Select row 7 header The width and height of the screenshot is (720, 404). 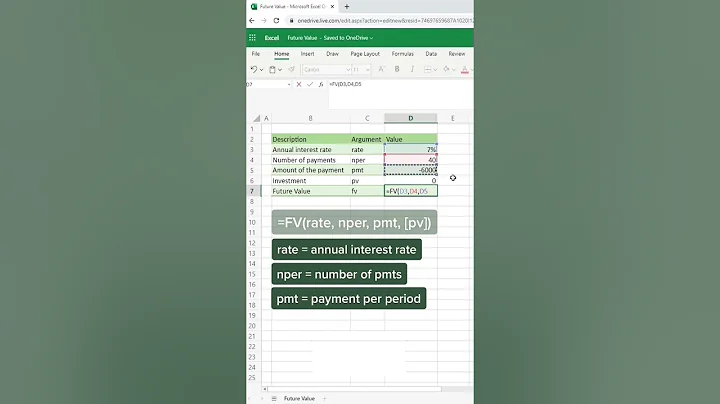click(x=252, y=191)
